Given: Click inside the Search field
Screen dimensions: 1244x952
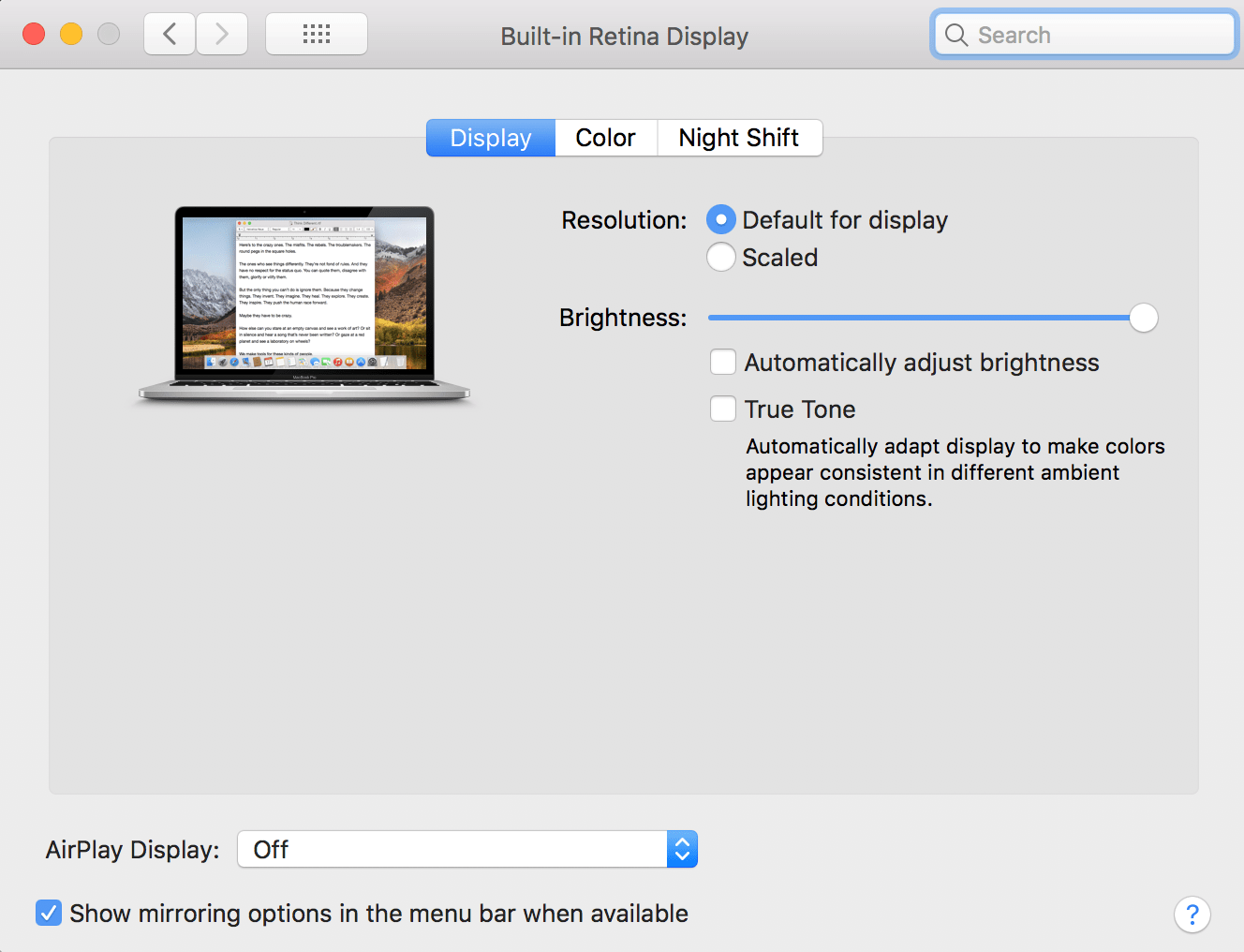Looking at the screenshot, I should click(1077, 34).
